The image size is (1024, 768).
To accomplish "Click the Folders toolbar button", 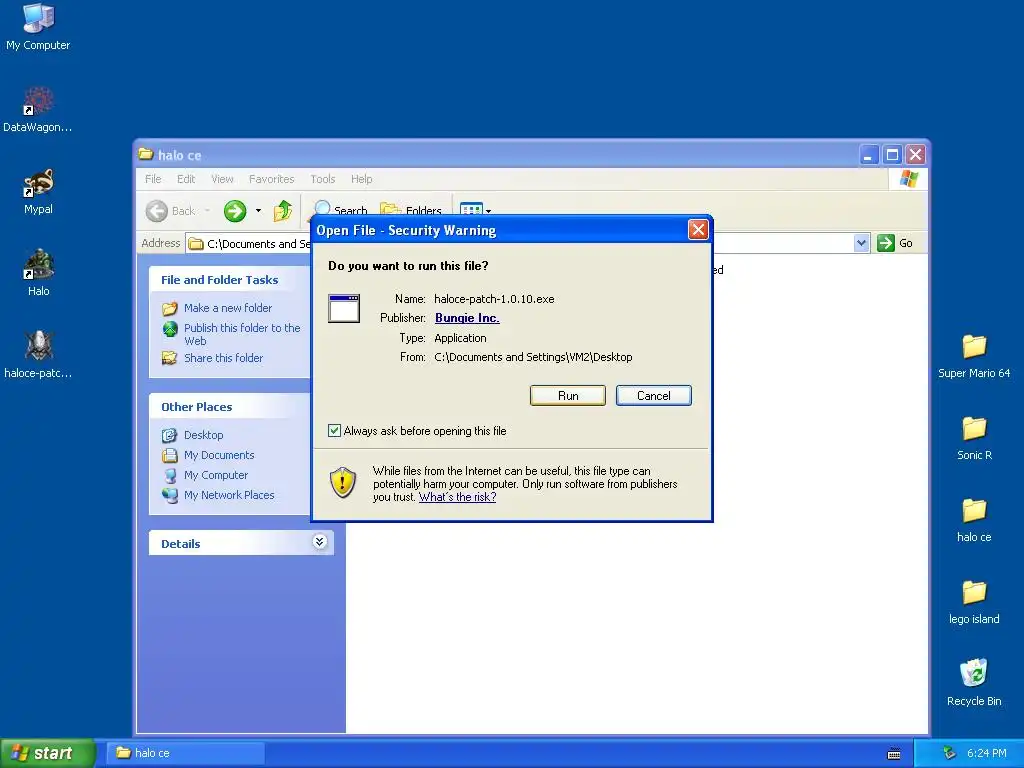I will click(x=411, y=211).
